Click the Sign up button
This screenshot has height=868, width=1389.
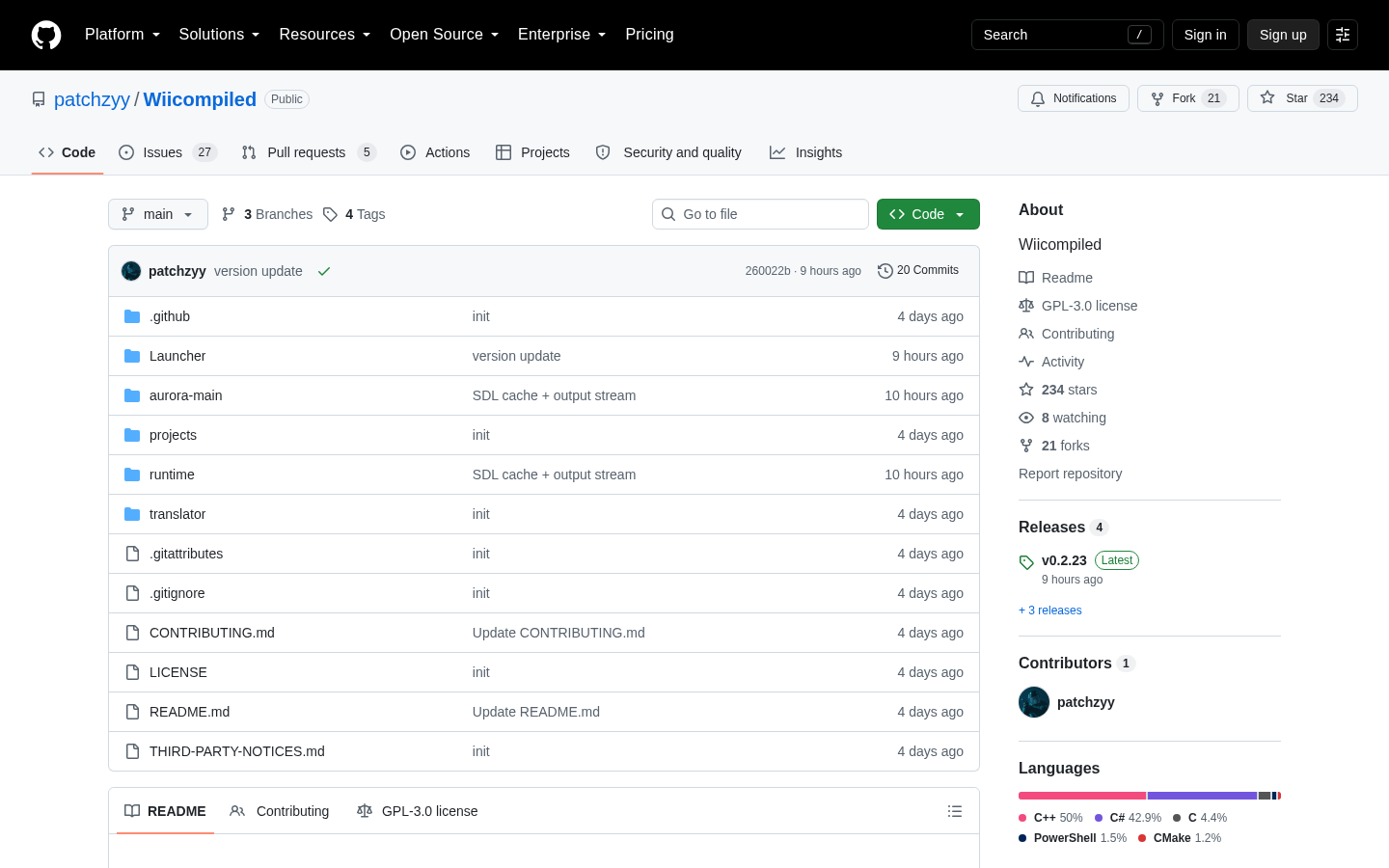(1283, 35)
